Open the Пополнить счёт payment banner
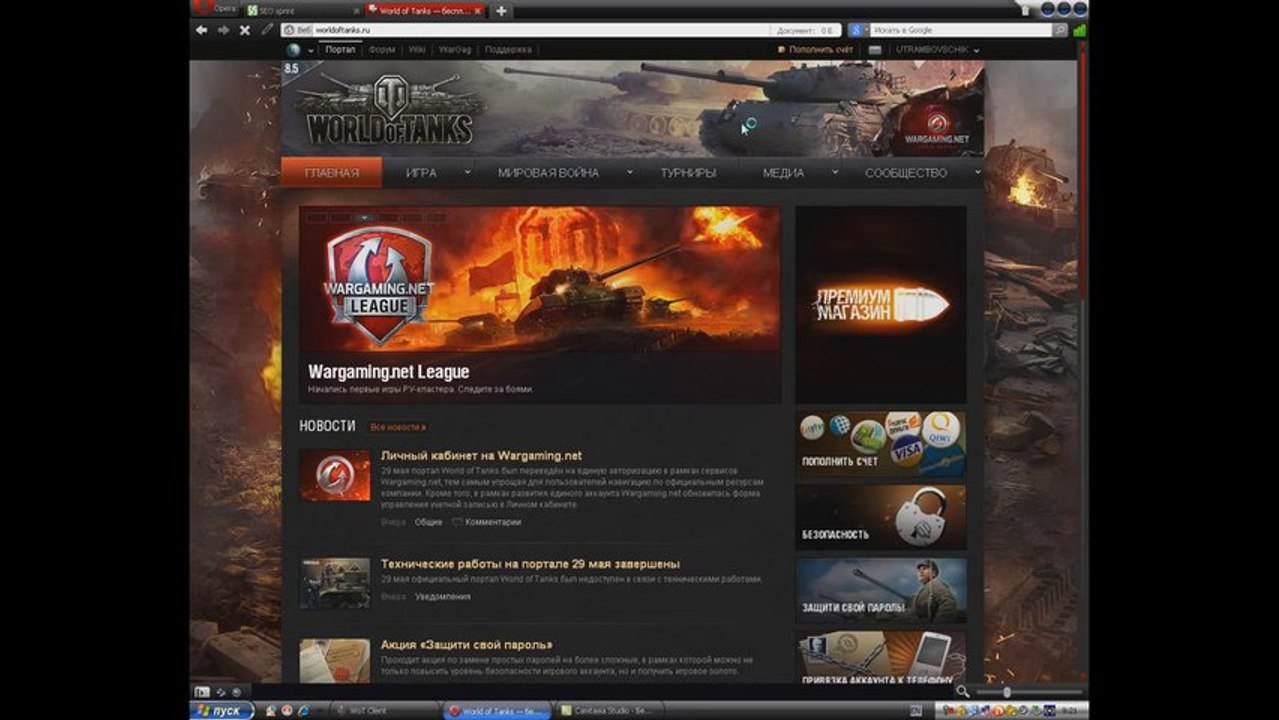 pyautogui.click(x=881, y=443)
